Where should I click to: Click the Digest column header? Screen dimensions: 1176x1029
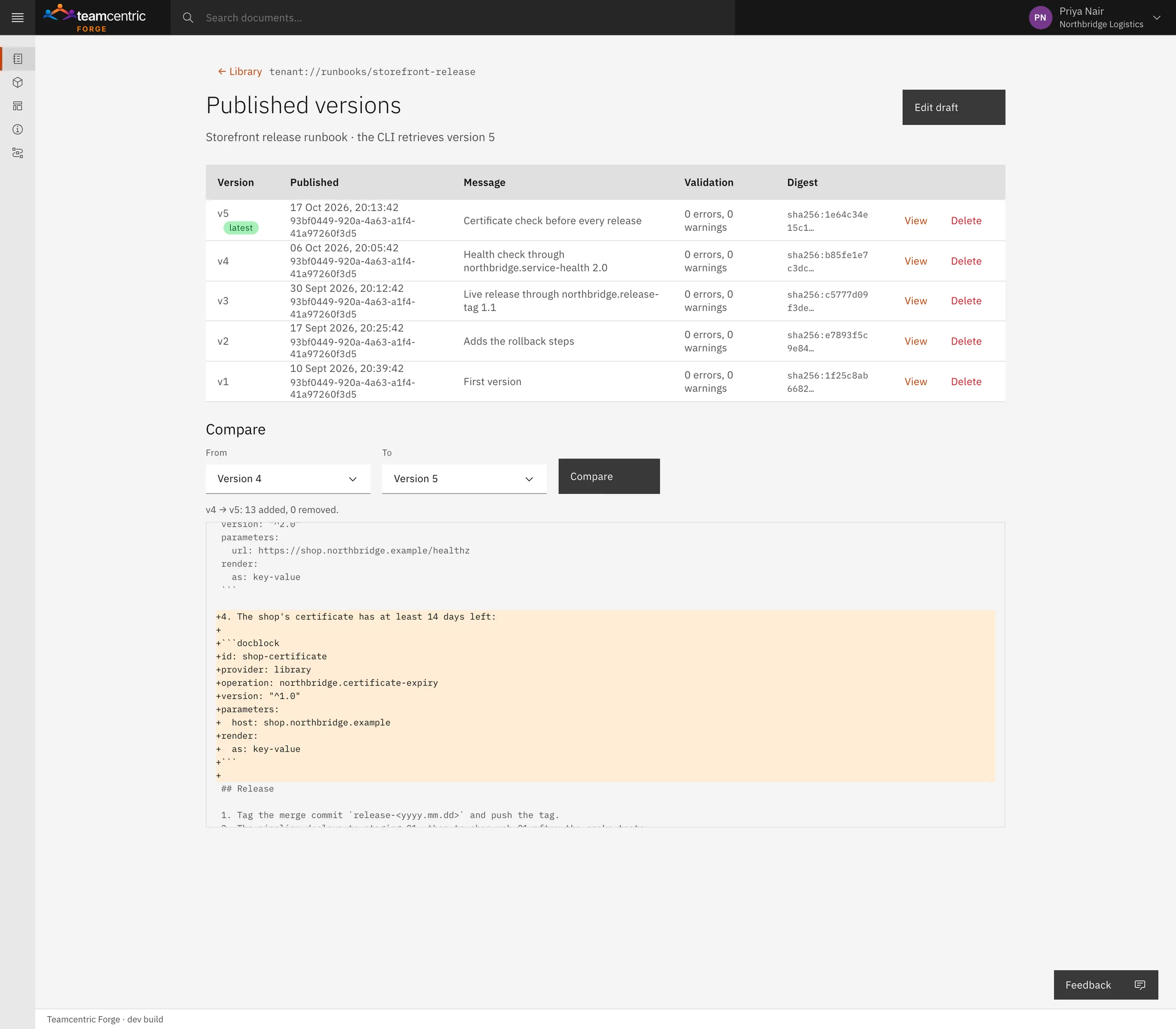(x=802, y=182)
